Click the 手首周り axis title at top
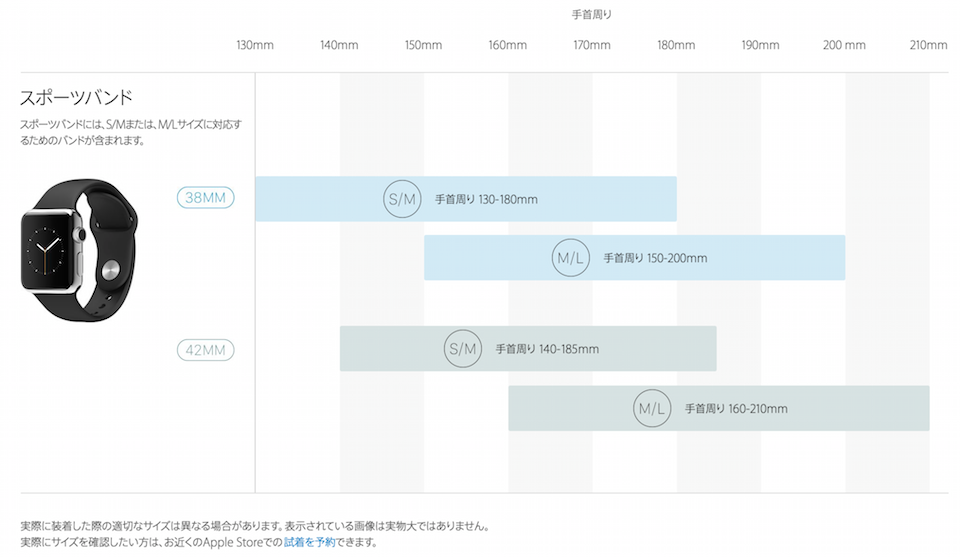960x557 pixels. pyautogui.click(x=591, y=15)
